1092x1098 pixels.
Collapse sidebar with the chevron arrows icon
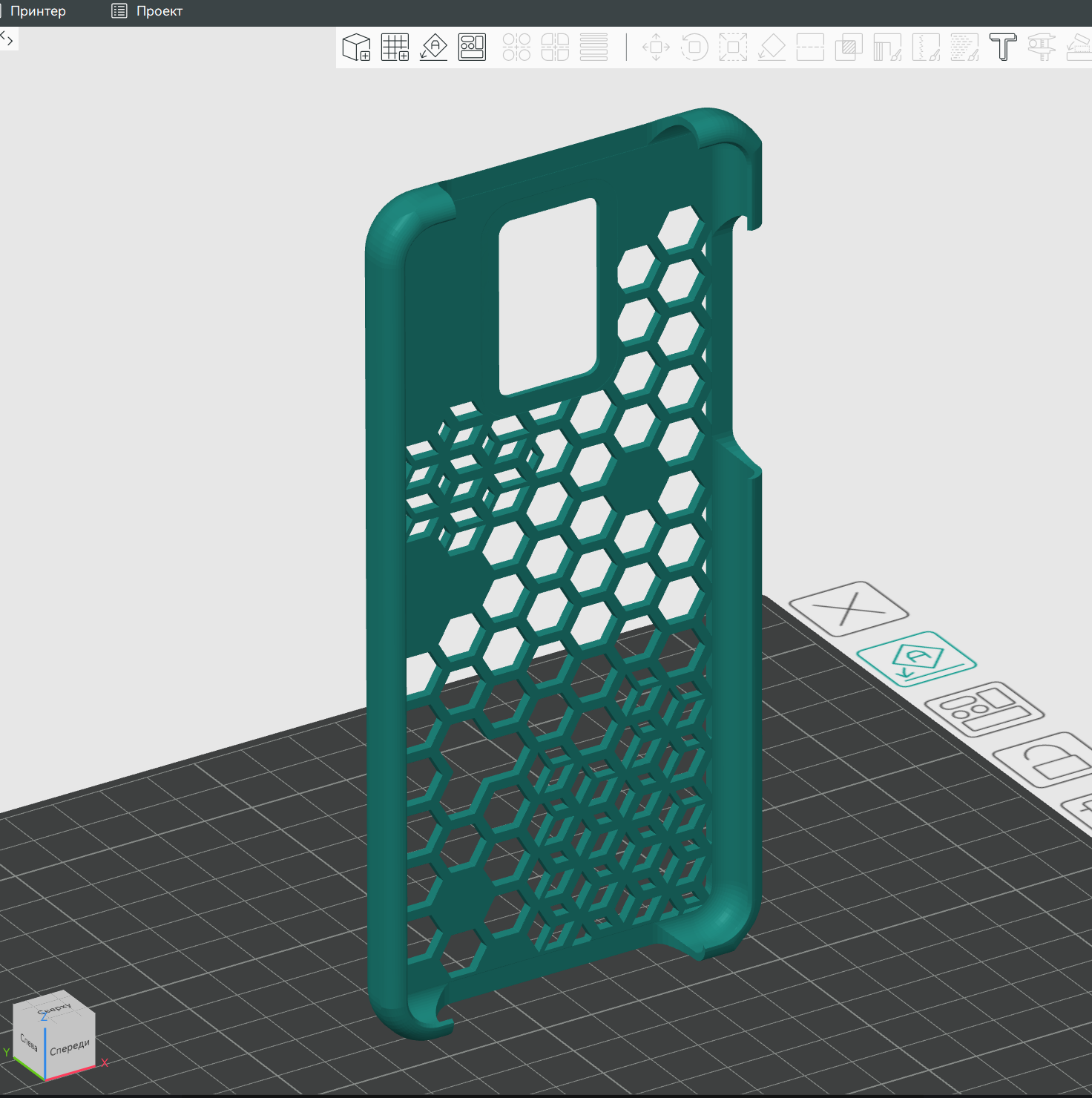(7, 39)
